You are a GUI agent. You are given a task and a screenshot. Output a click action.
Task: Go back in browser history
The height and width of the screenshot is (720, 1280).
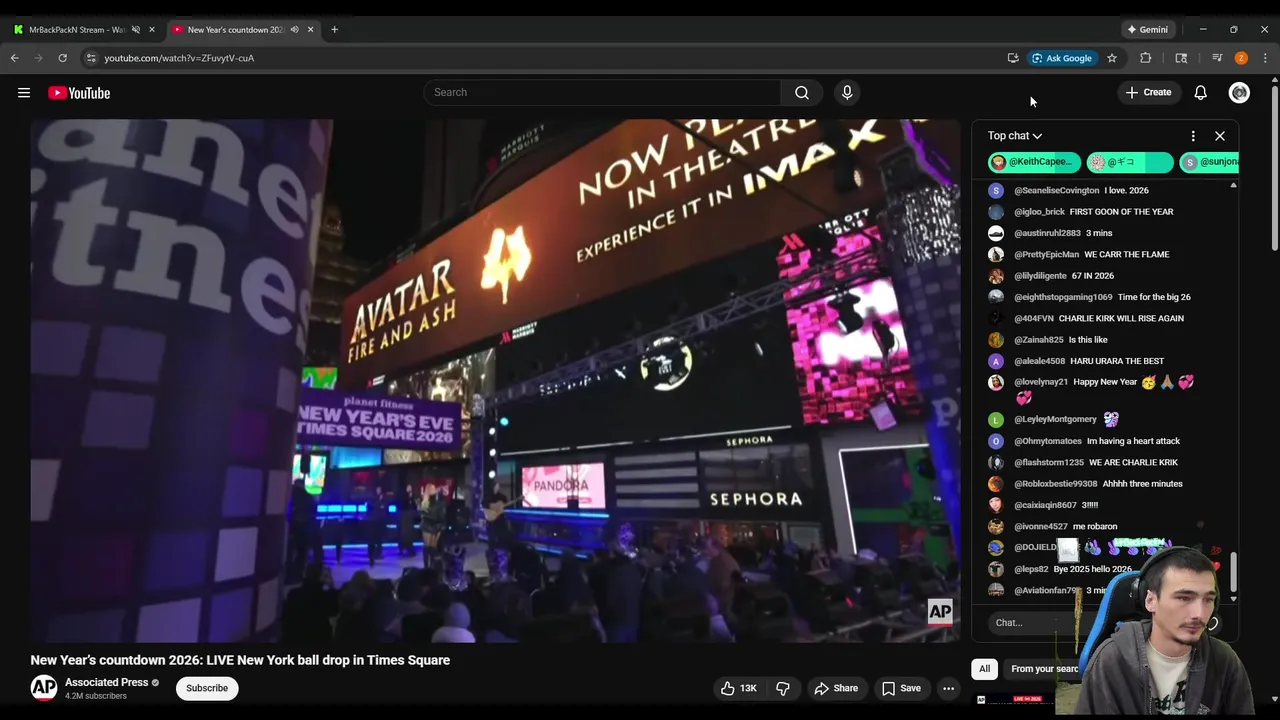pyautogui.click(x=15, y=58)
